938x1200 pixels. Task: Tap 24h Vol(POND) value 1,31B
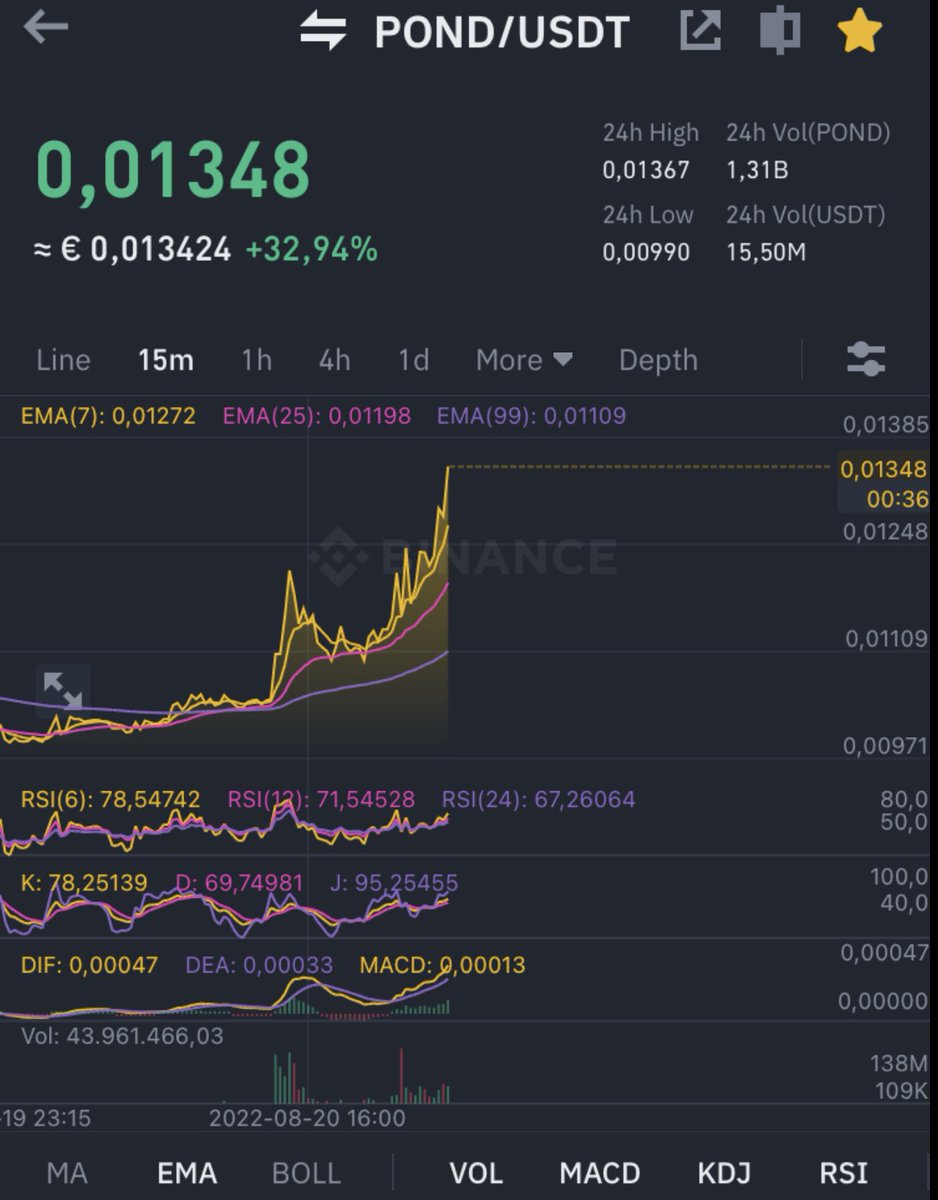click(757, 170)
